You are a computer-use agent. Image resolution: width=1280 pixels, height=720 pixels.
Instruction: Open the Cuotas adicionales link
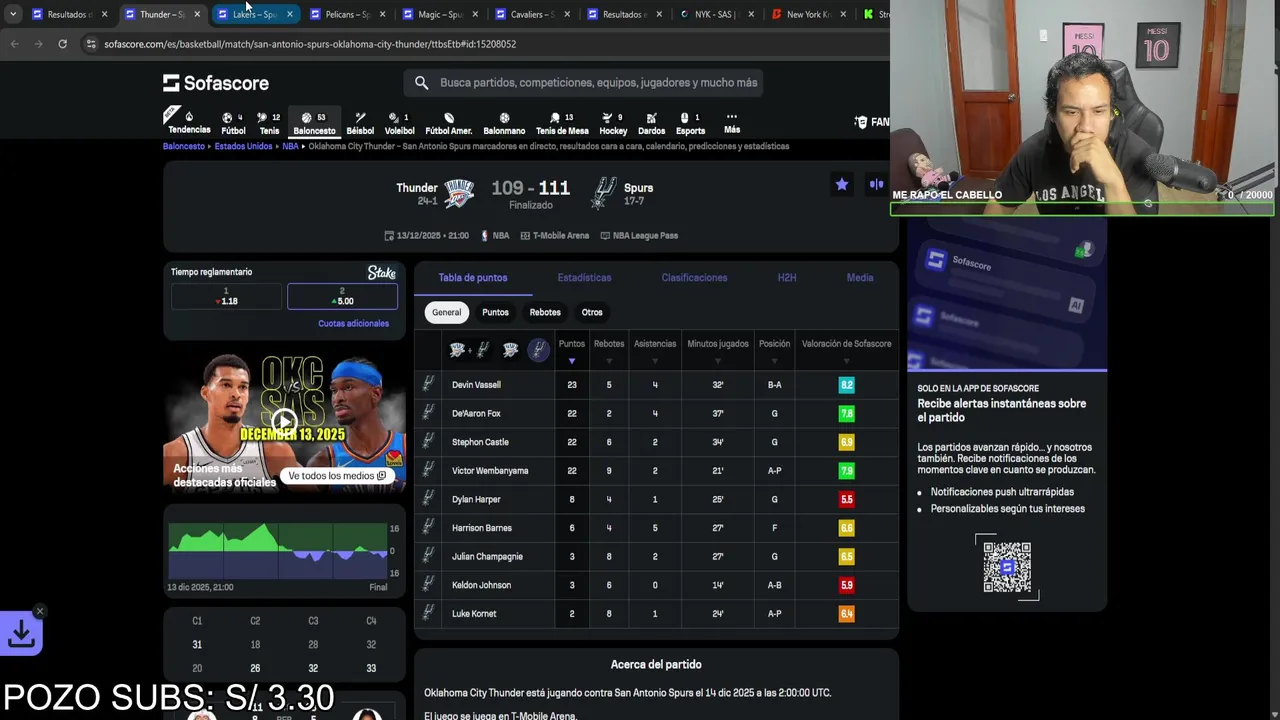tap(353, 324)
